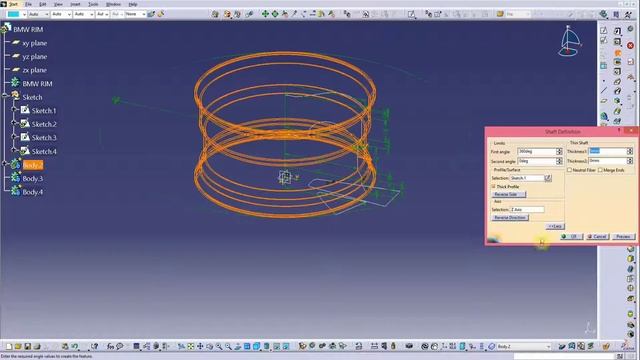The height and width of the screenshot is (360, 640).
Task: Select Body.4 in the specification tree
Action: pyautogui.click(x=33, y=192)
